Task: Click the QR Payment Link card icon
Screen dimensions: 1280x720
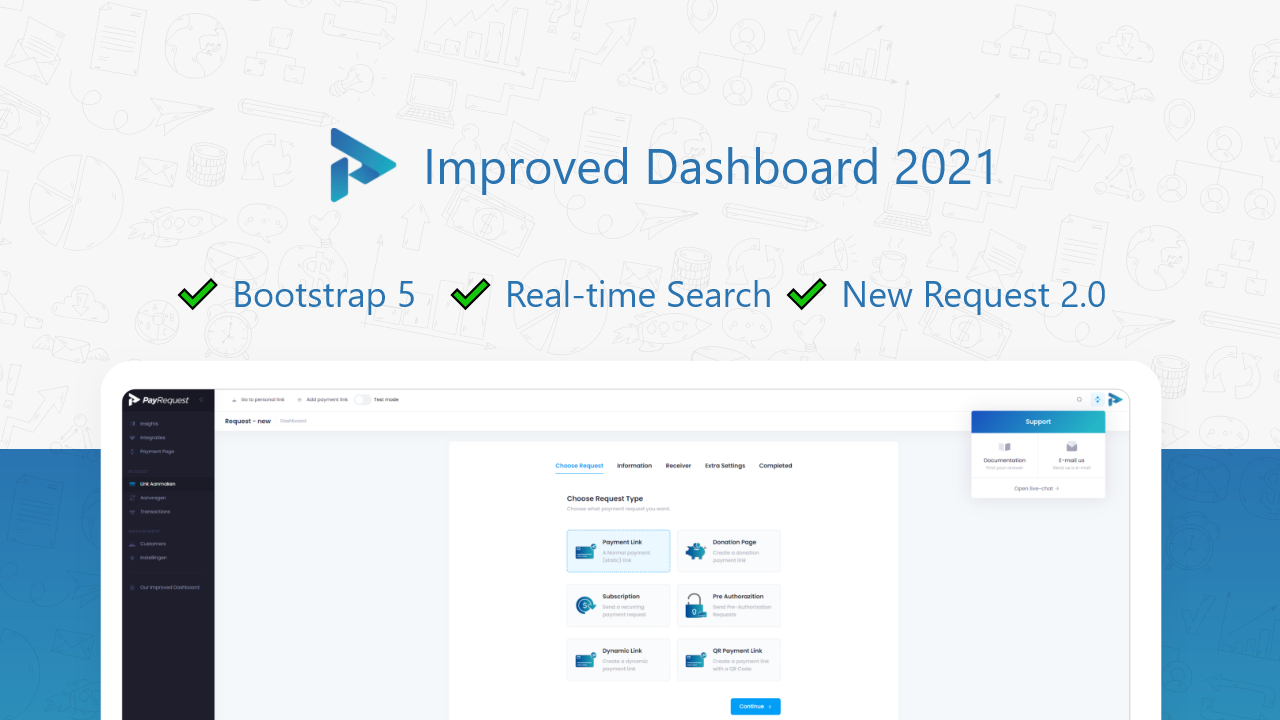Action: (696, 660)
